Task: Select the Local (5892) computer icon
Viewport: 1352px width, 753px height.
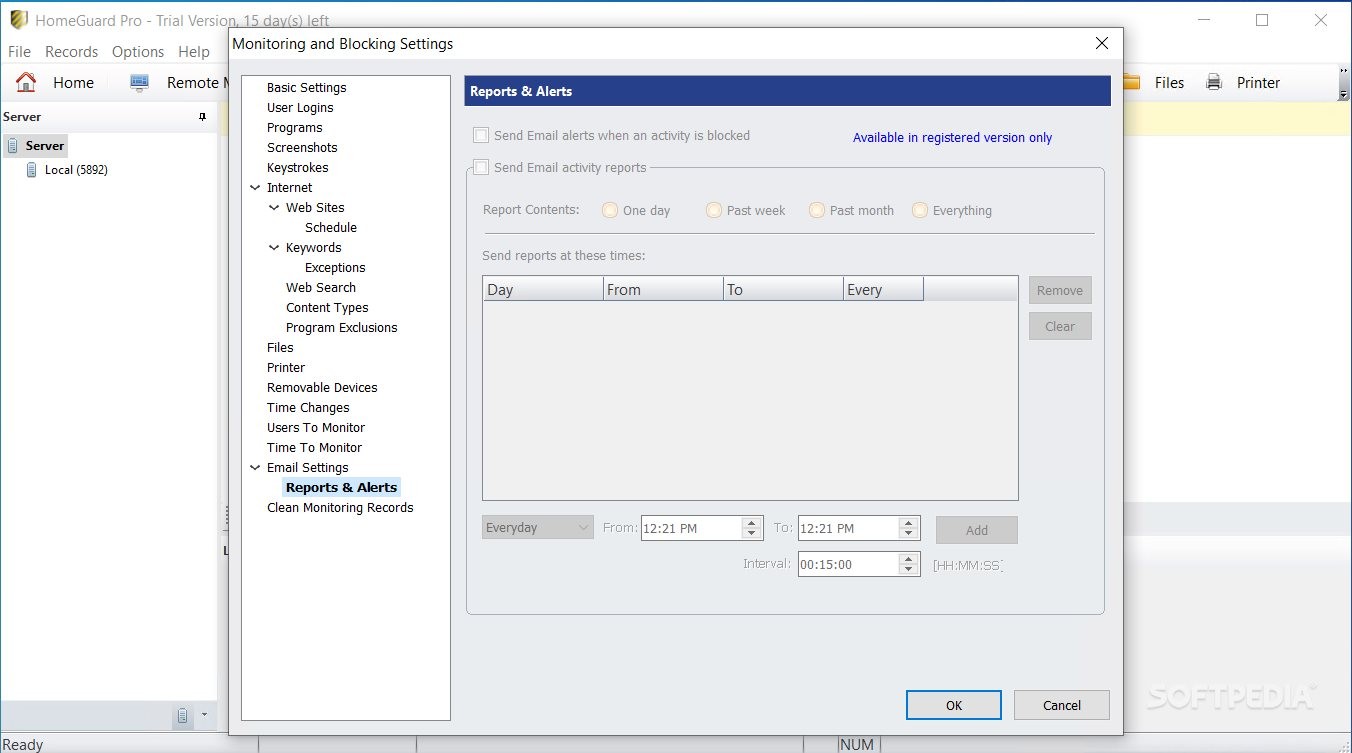Action: coord(32,170)
